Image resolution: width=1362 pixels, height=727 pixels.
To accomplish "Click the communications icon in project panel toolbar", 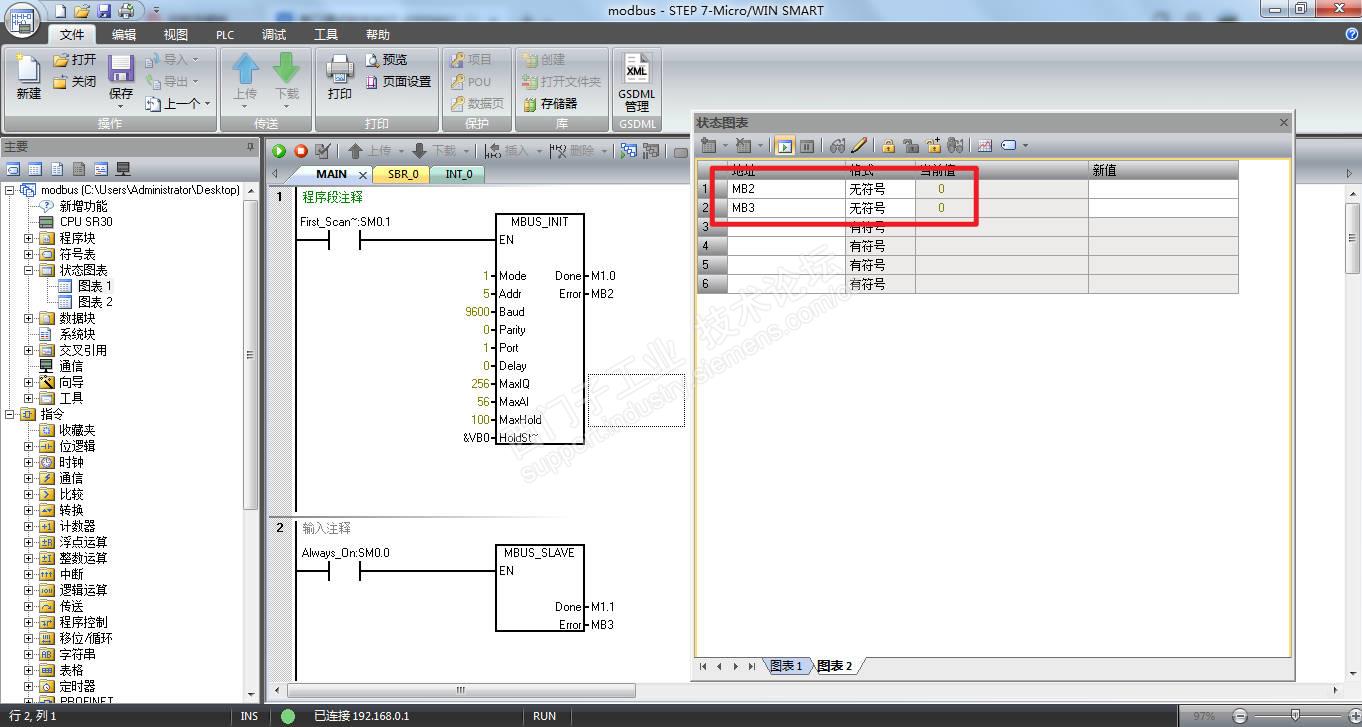I will click(x=123, y=169).
